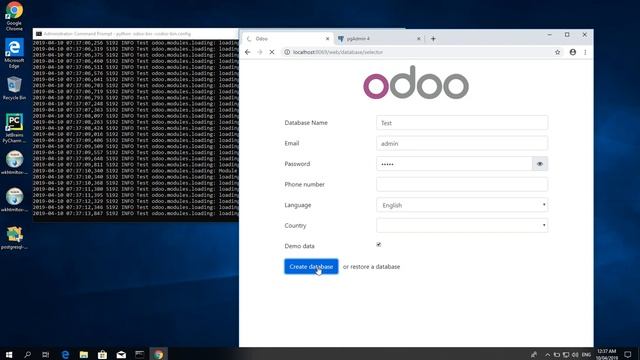Screen dimensions: 640x360
Task: Click Chrome back arrow
Action: pyautogui.click(x=248, y=52)
